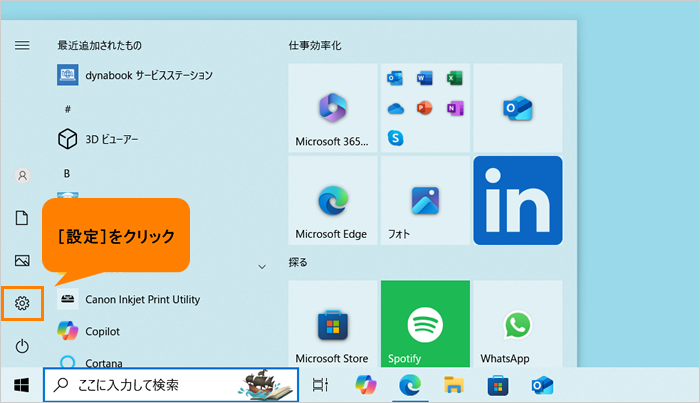
Task: Click the 仕事効率化 tile group header
Action: click(x=315, y=46)
